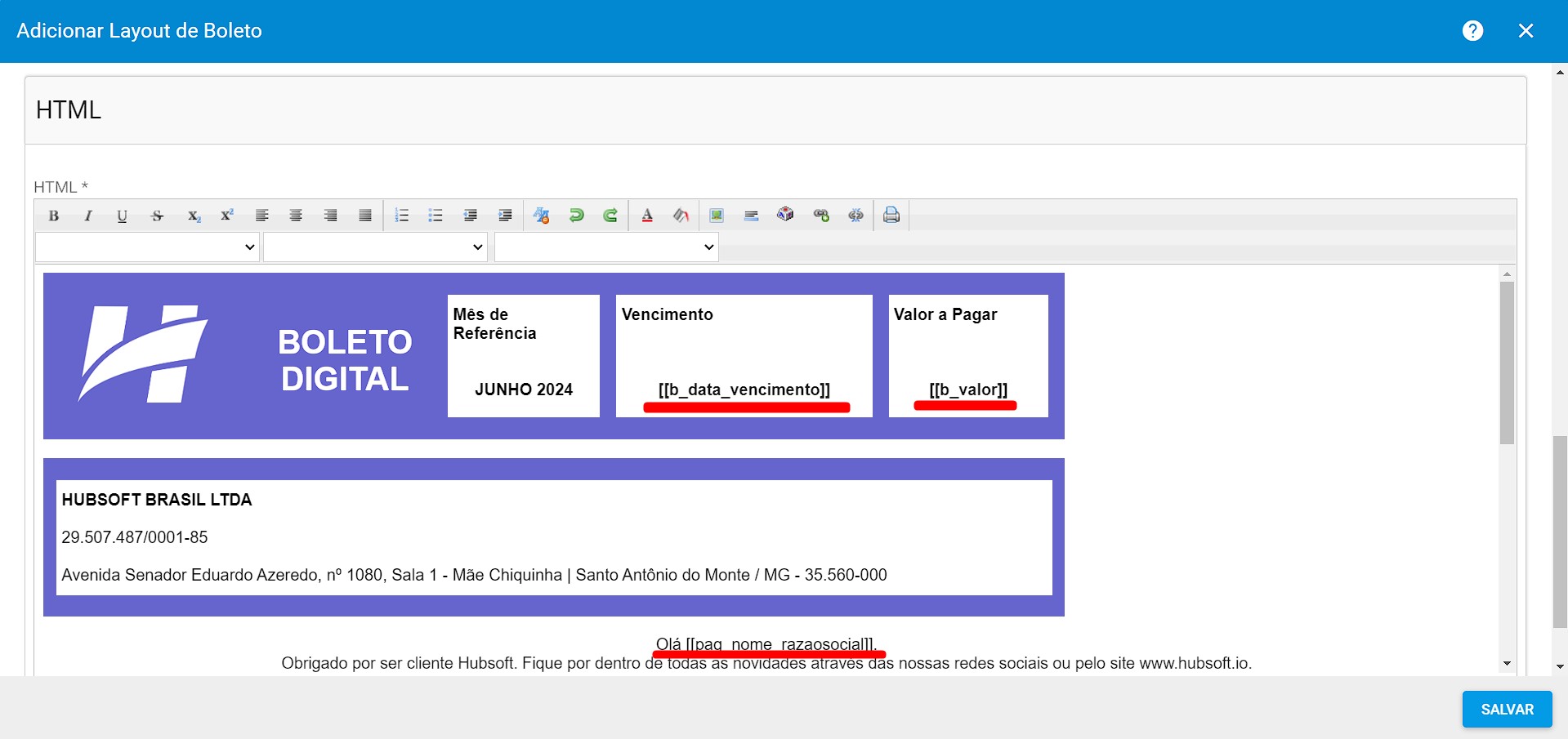Viewport: 1568px width, 739px height.
Task: Click the dialog's outer scrollbar thumb
Action: pyautogui.click(x=1560, y=532)
